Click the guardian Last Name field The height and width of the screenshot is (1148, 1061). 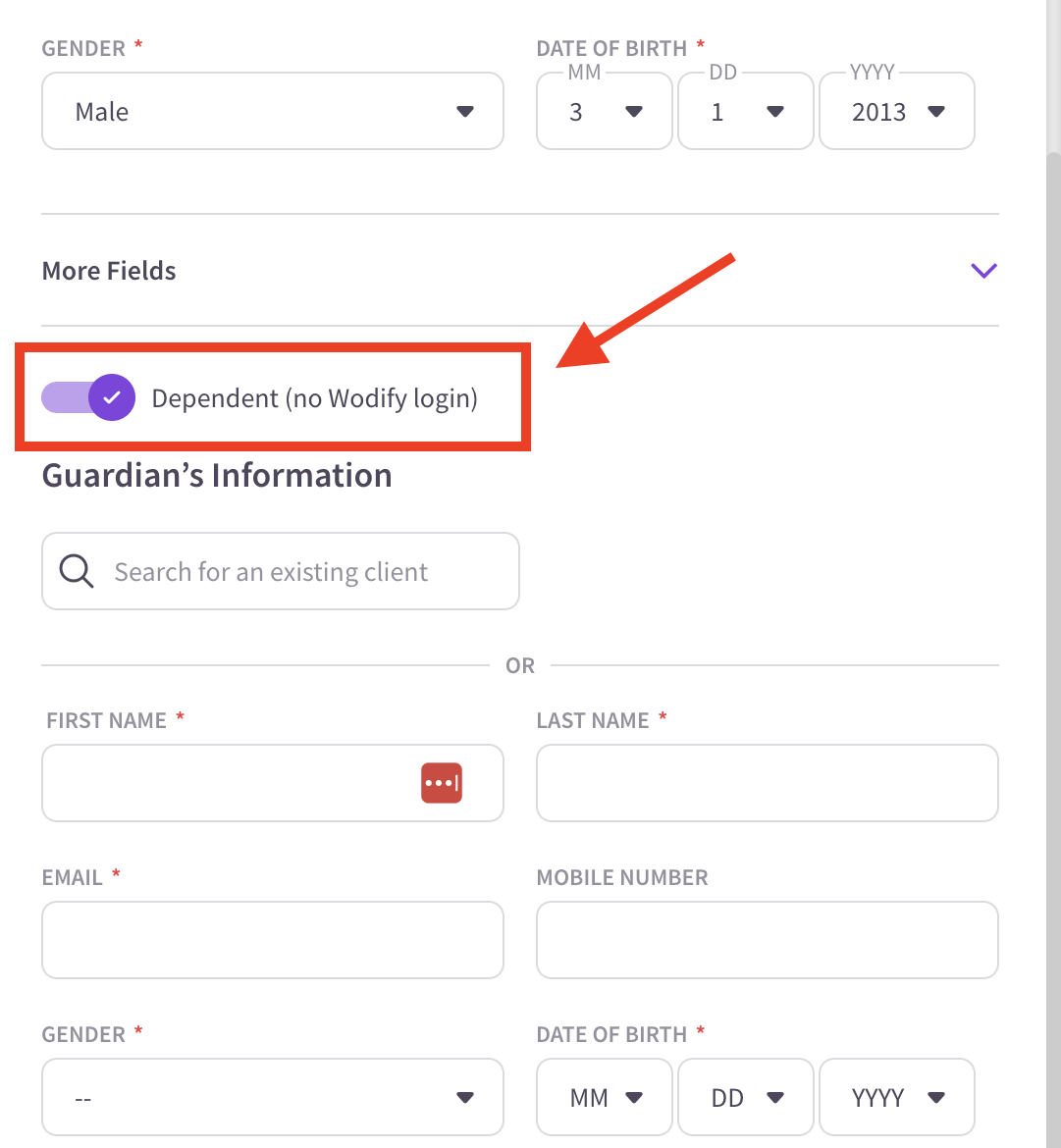pyautogui.click(x=768, y=783)
